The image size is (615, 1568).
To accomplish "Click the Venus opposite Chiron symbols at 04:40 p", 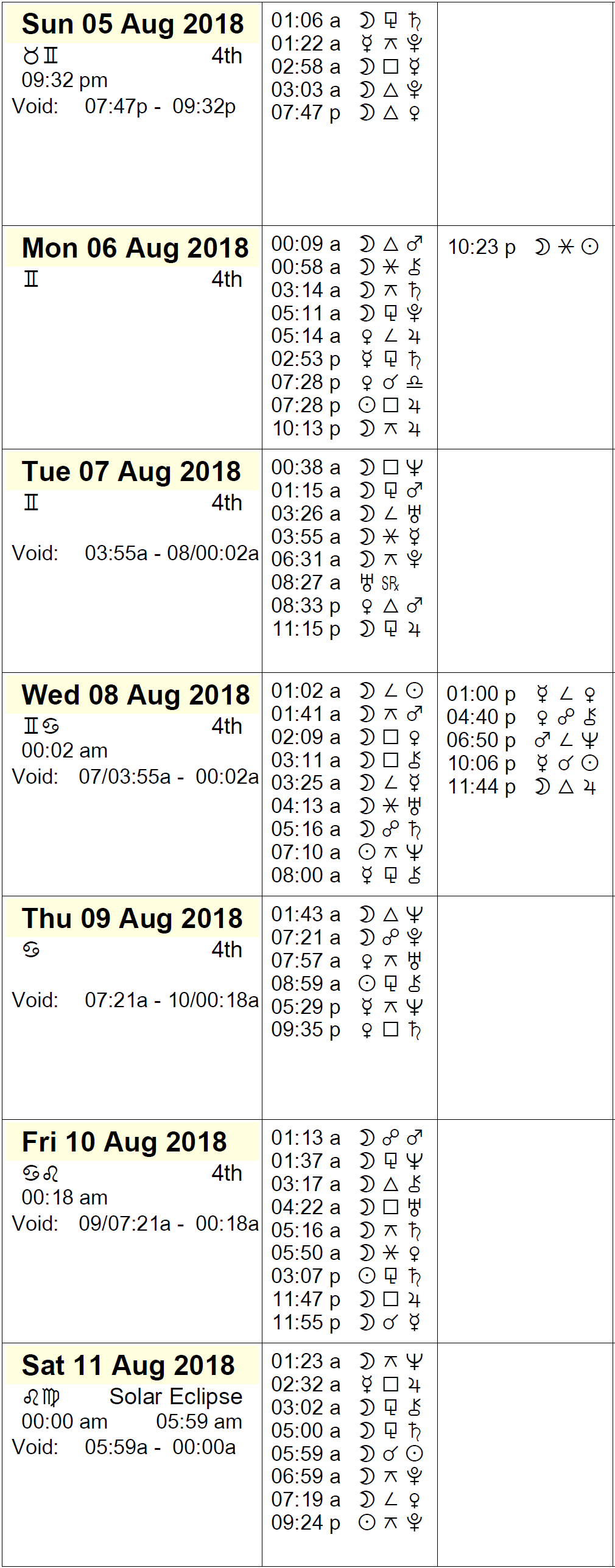I will (566, 717).
